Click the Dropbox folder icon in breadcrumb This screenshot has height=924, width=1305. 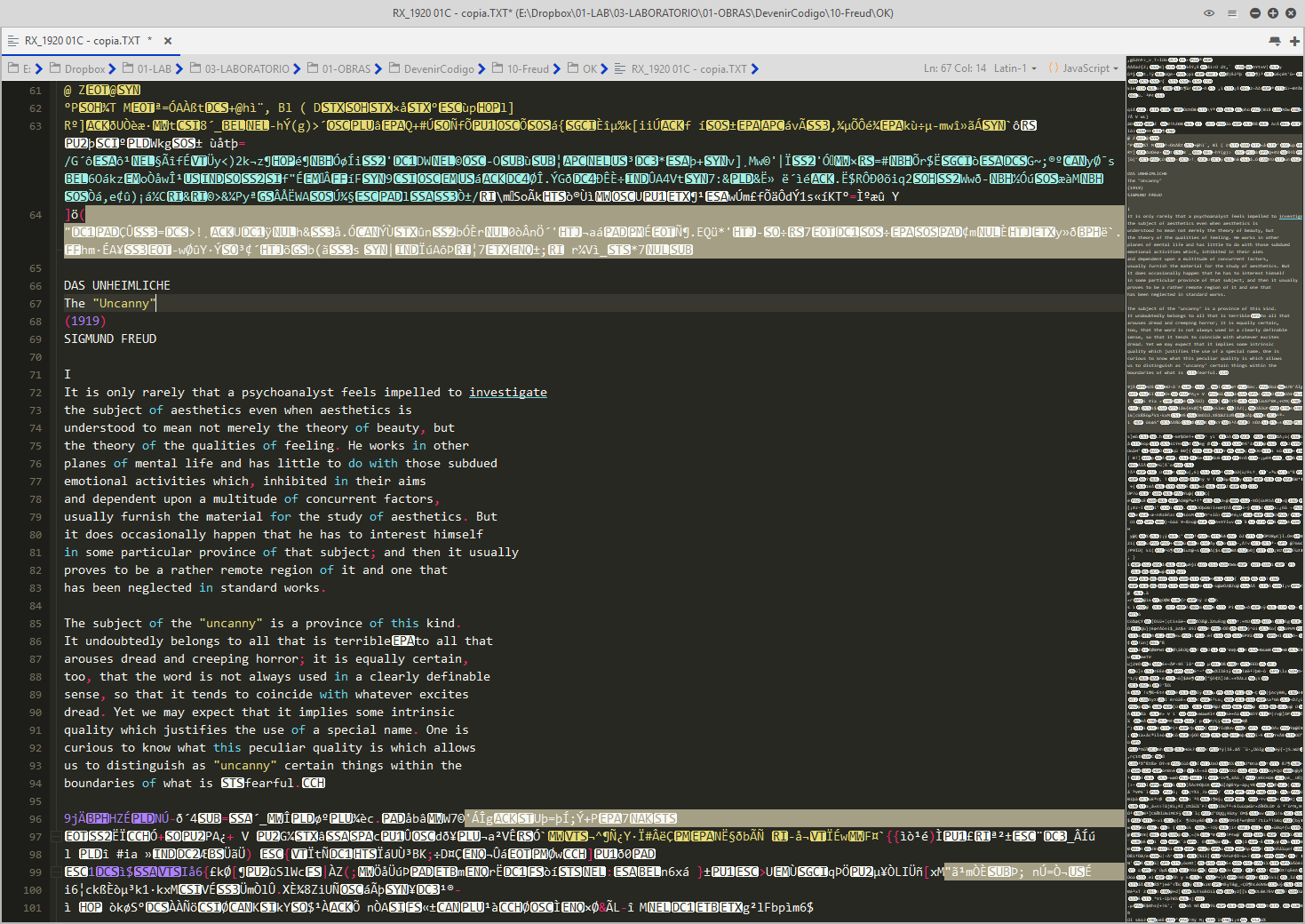tap(55, 68)
